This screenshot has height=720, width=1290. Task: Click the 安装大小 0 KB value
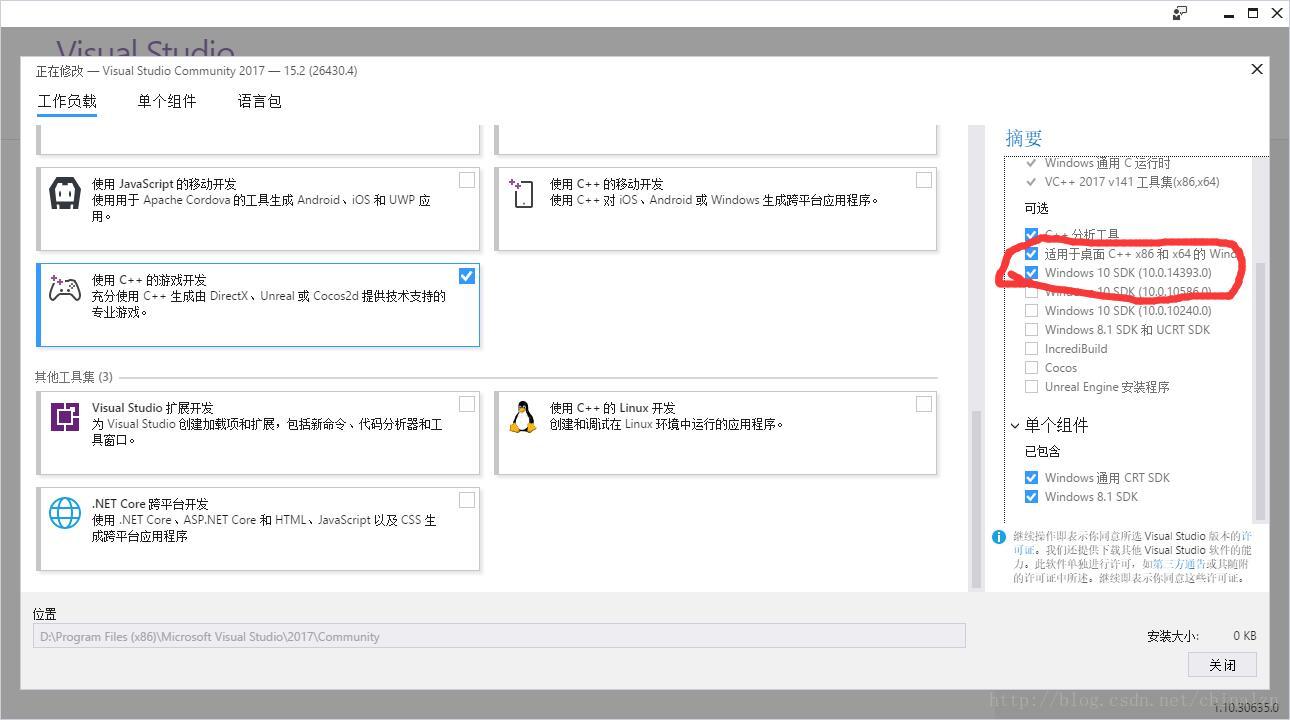(1244, 636)
